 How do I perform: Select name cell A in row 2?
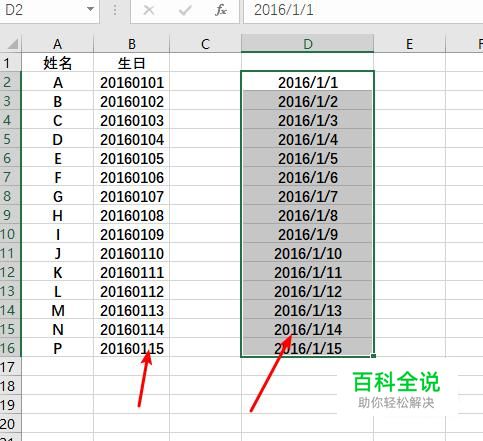coord(58,82)
